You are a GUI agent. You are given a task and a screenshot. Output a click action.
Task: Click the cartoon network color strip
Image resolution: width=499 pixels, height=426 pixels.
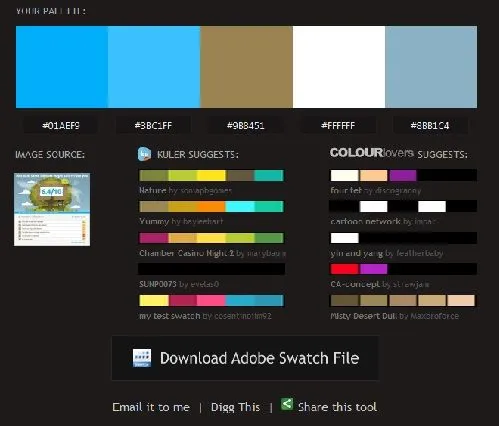[403, 206]
